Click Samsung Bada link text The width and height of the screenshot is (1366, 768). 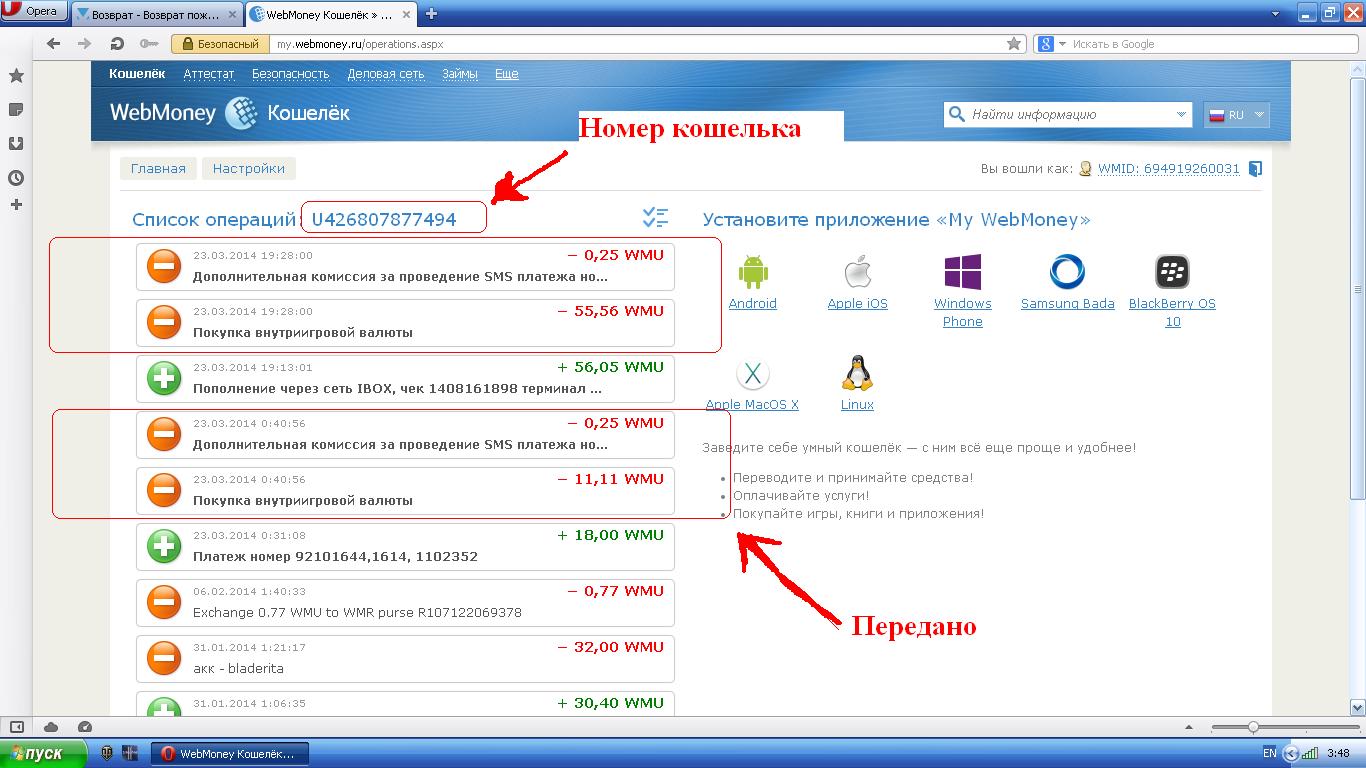coord(1067,304)
